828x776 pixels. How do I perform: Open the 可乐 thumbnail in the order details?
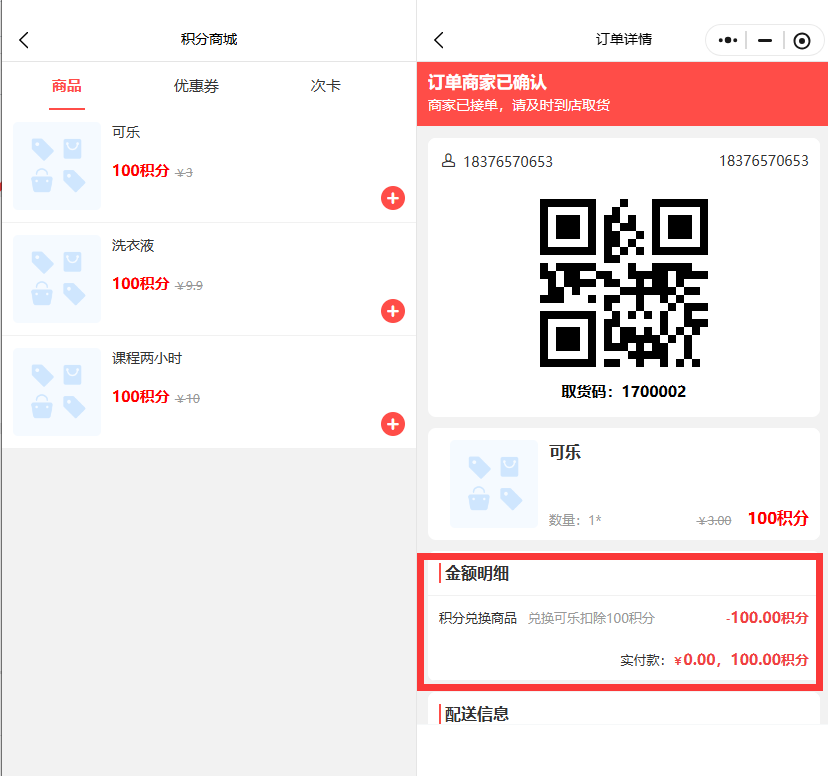pos(494,484)
